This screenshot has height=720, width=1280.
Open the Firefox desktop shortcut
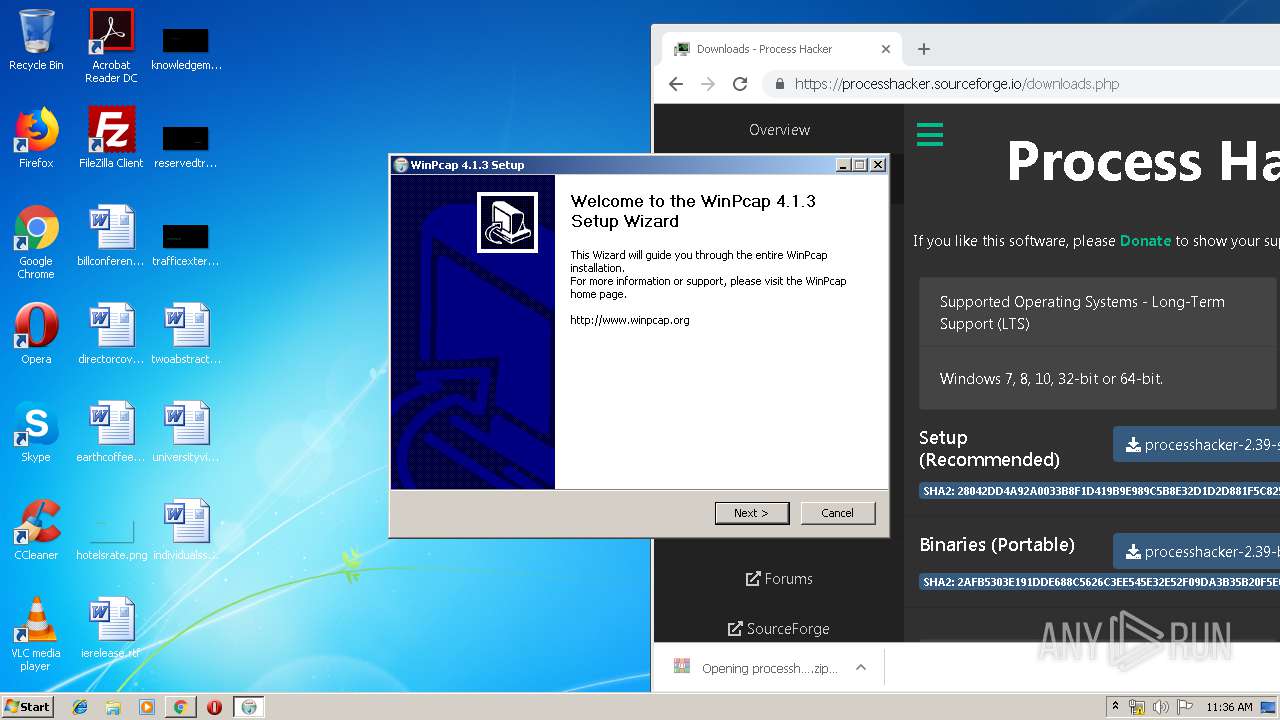36,138
